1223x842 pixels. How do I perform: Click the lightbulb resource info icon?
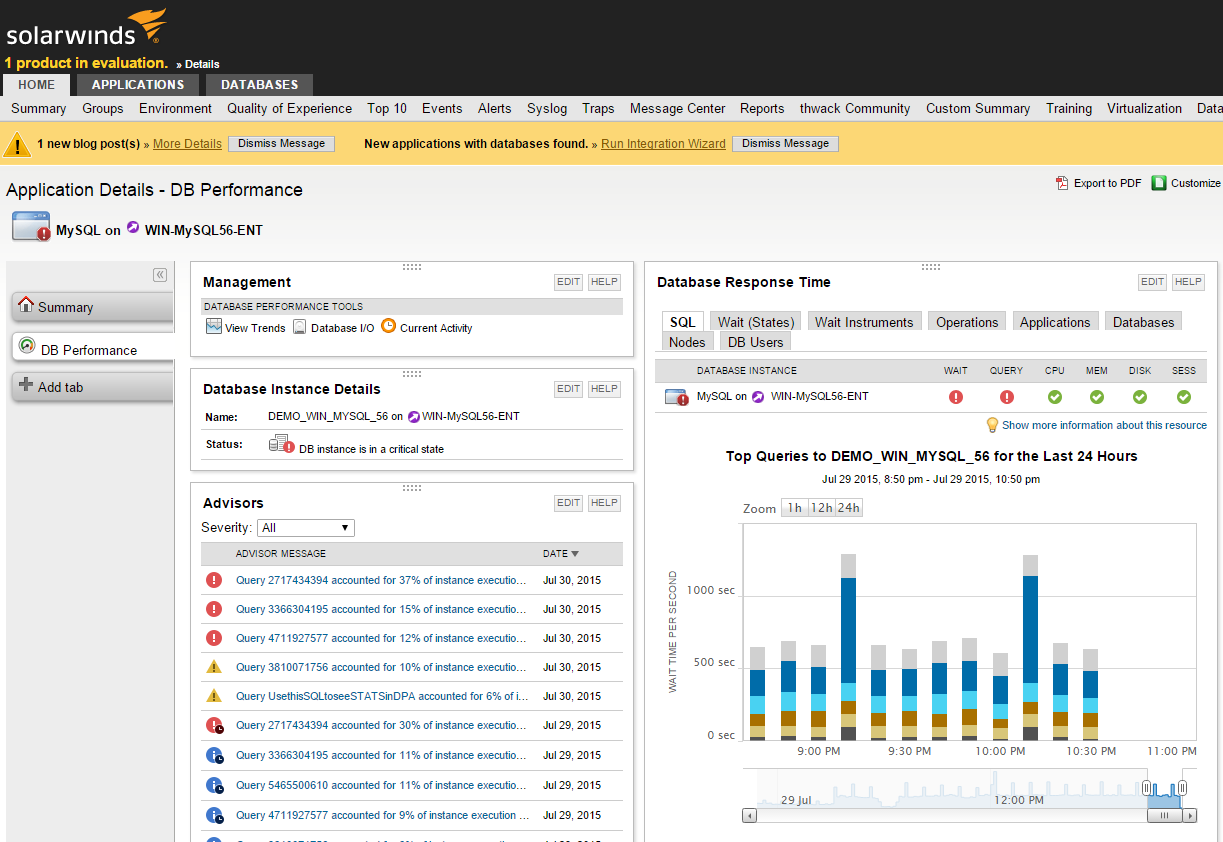pyautogui.click(x=993, y=425)
